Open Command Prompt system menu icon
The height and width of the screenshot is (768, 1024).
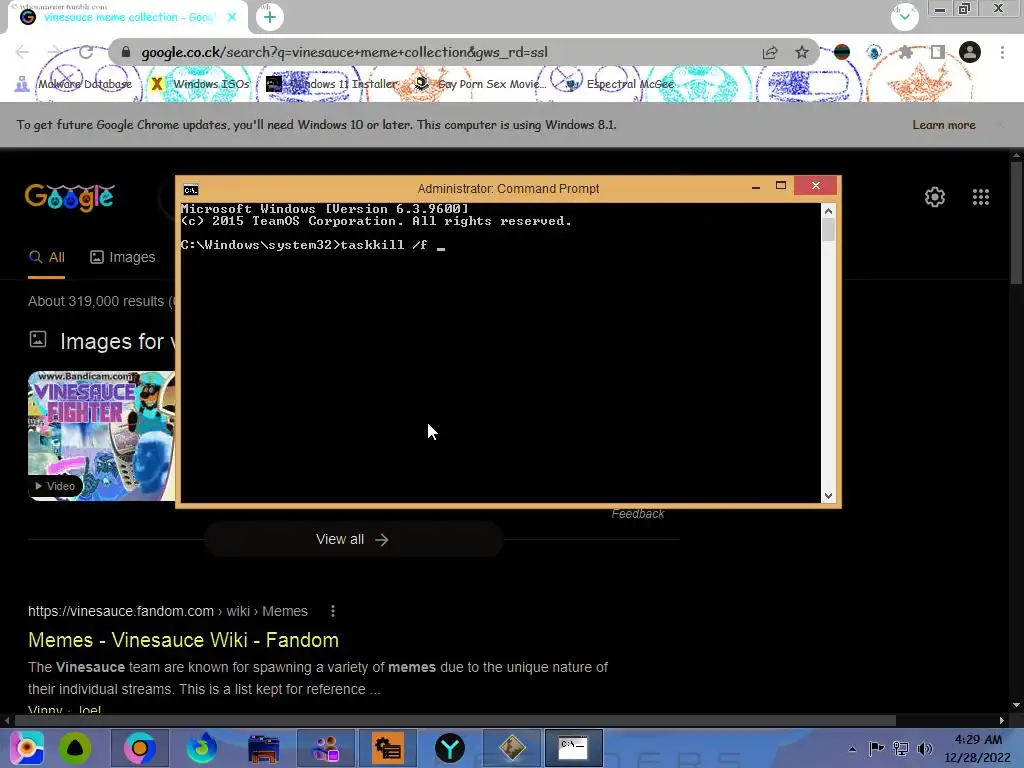click(191, 189)
